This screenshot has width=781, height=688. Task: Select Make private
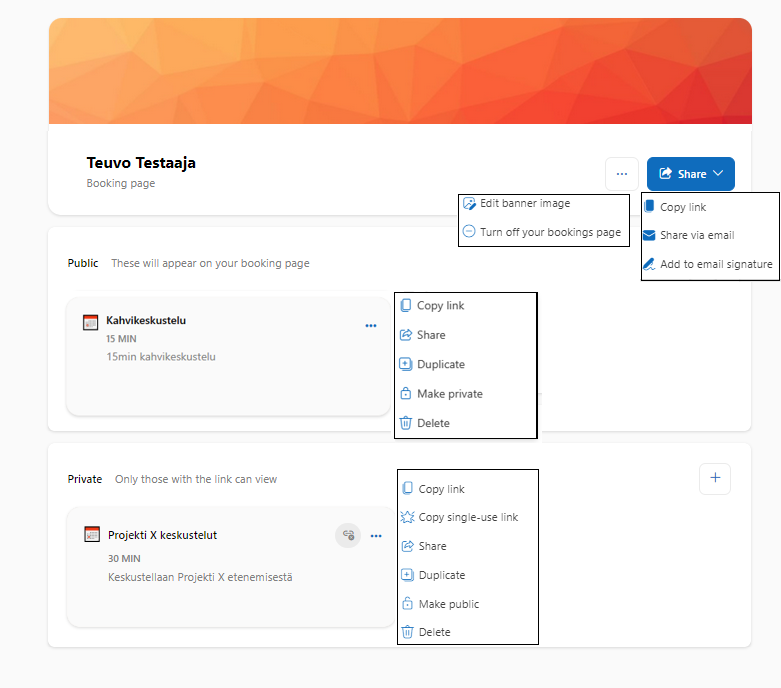coord(450,394)
